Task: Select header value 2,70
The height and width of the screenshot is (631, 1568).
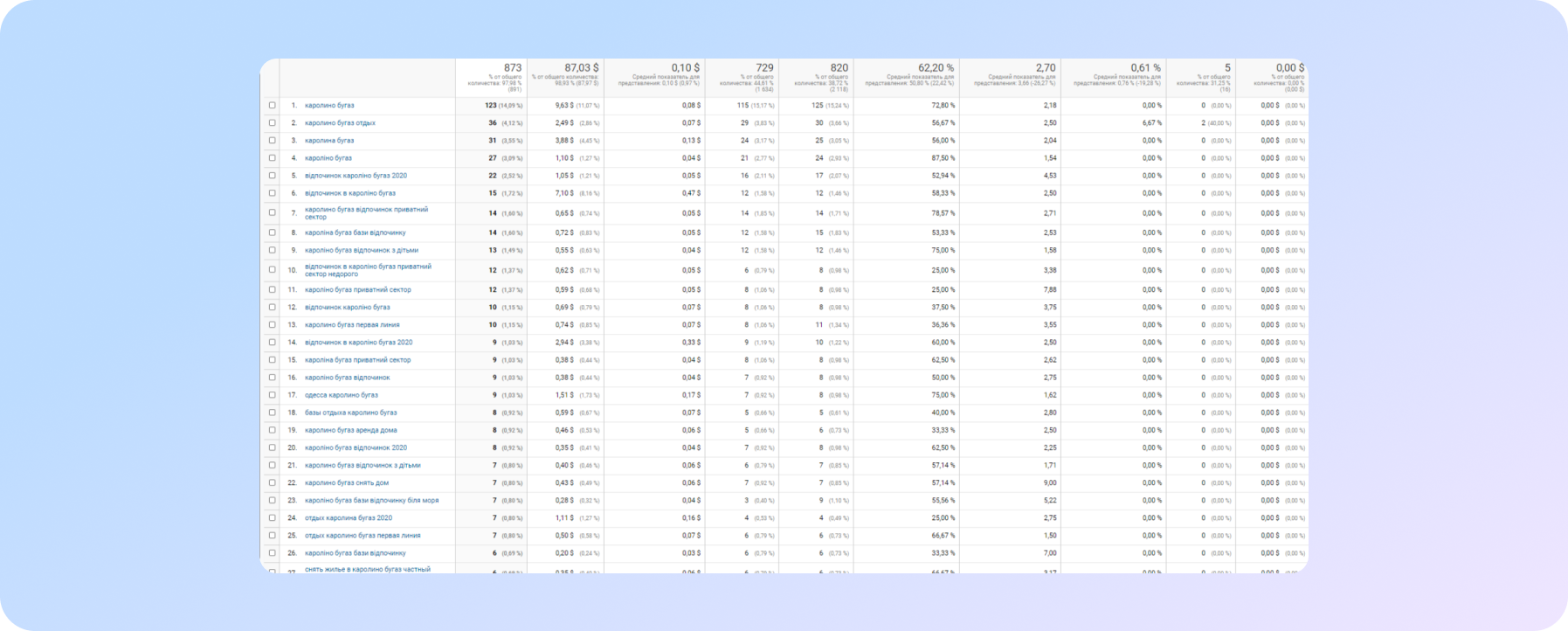Action: (x=1046, y=67)
